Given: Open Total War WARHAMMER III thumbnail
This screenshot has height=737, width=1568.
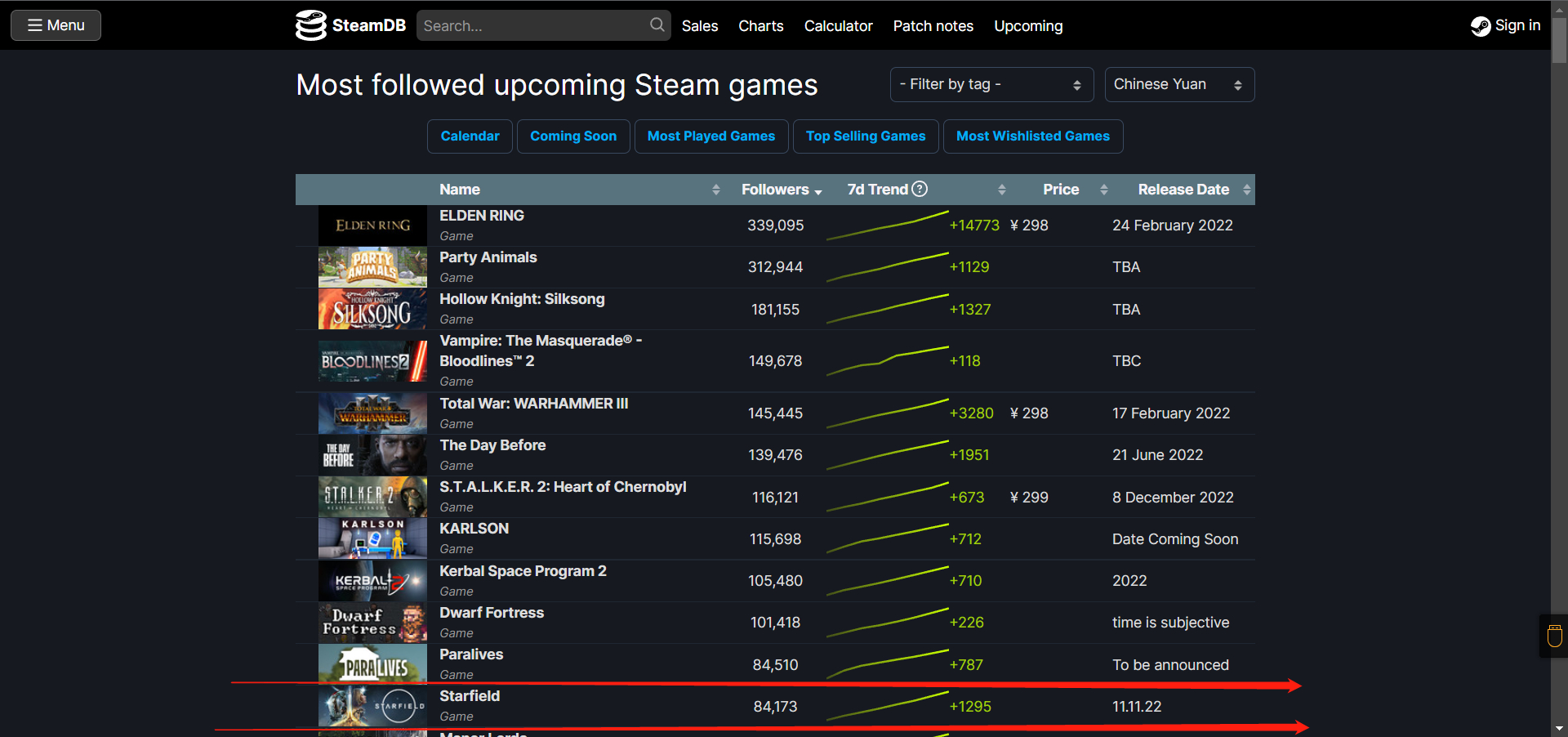Looking at the screenshot, I should [x=372, y=413].
